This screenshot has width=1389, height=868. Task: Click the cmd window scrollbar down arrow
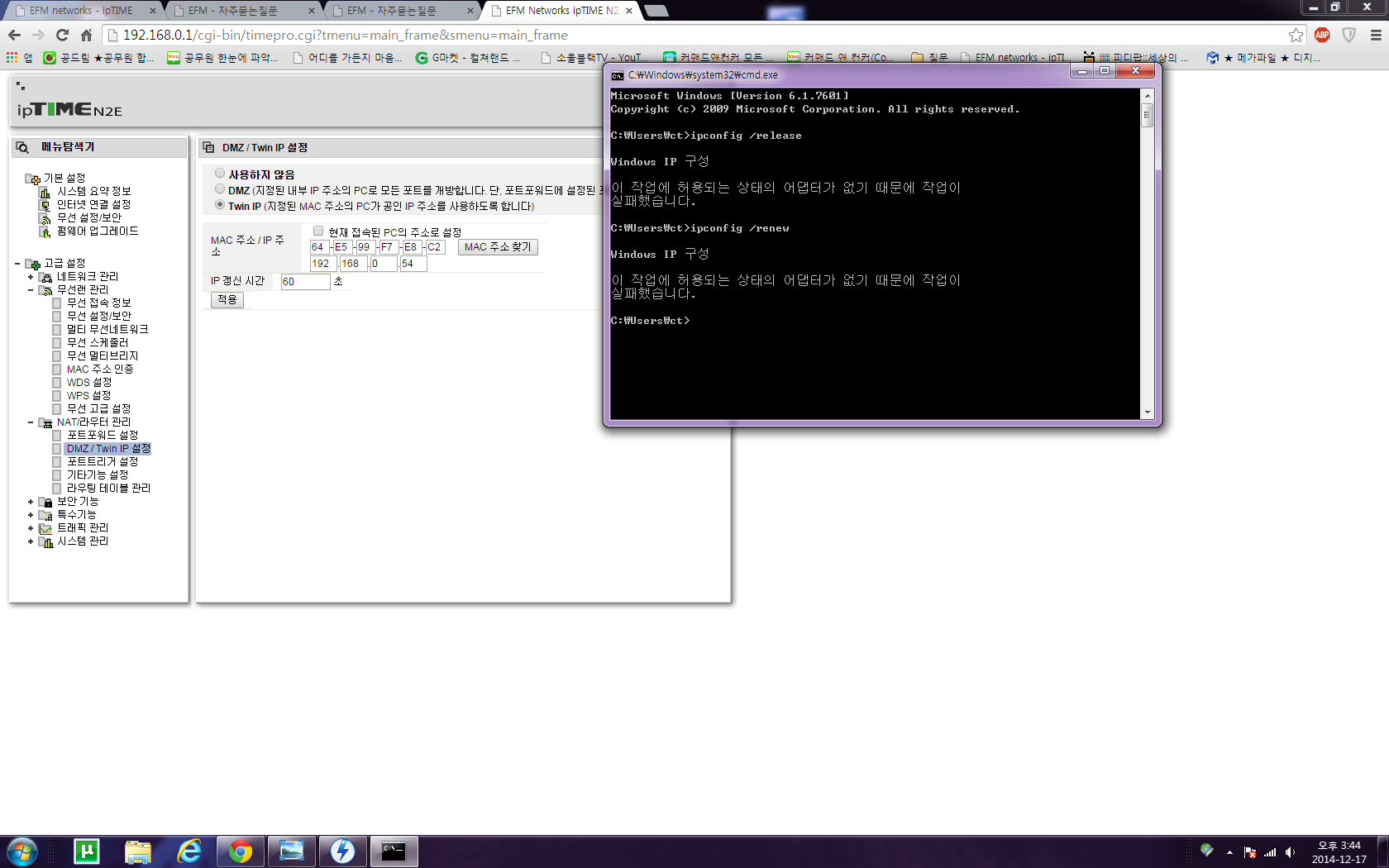pyautogui.click(x=1148, y=413)
